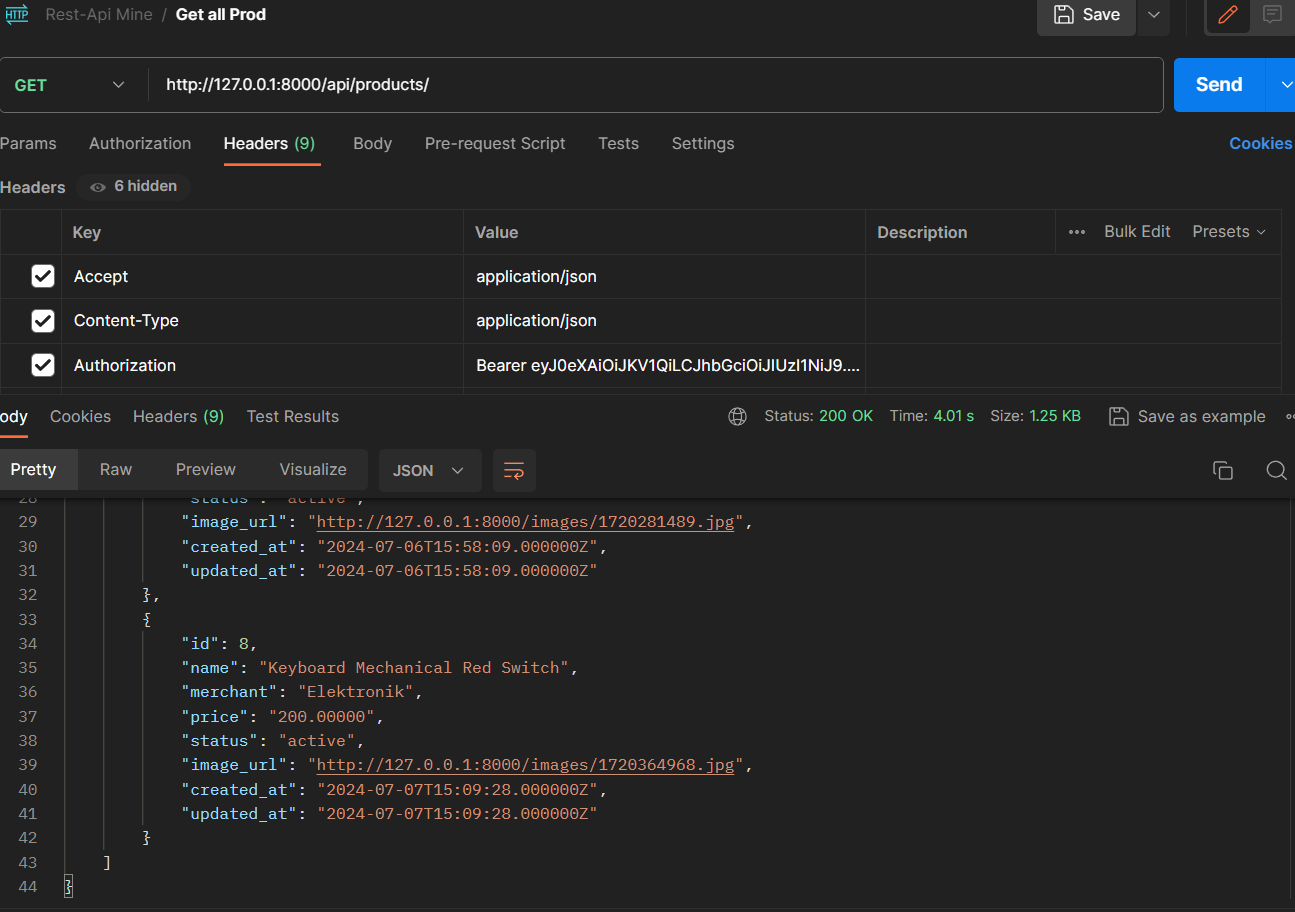The height and width of the screenshot is (912, 1295).
Task: Open the Pre-request Script tab
Action: [x=495, y=144]
